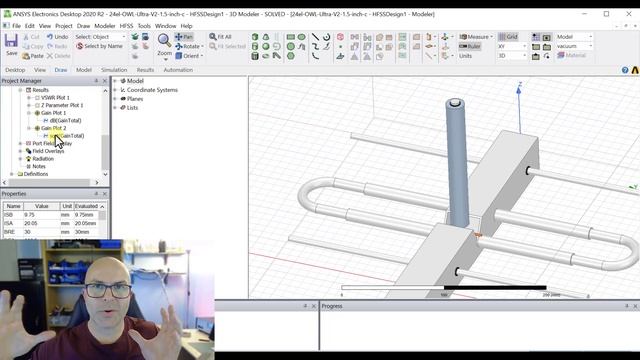Image resolution: width=640 pixels, height=360 pixels.
Task: Open the HFSS menu
Action: click(126, 26)
